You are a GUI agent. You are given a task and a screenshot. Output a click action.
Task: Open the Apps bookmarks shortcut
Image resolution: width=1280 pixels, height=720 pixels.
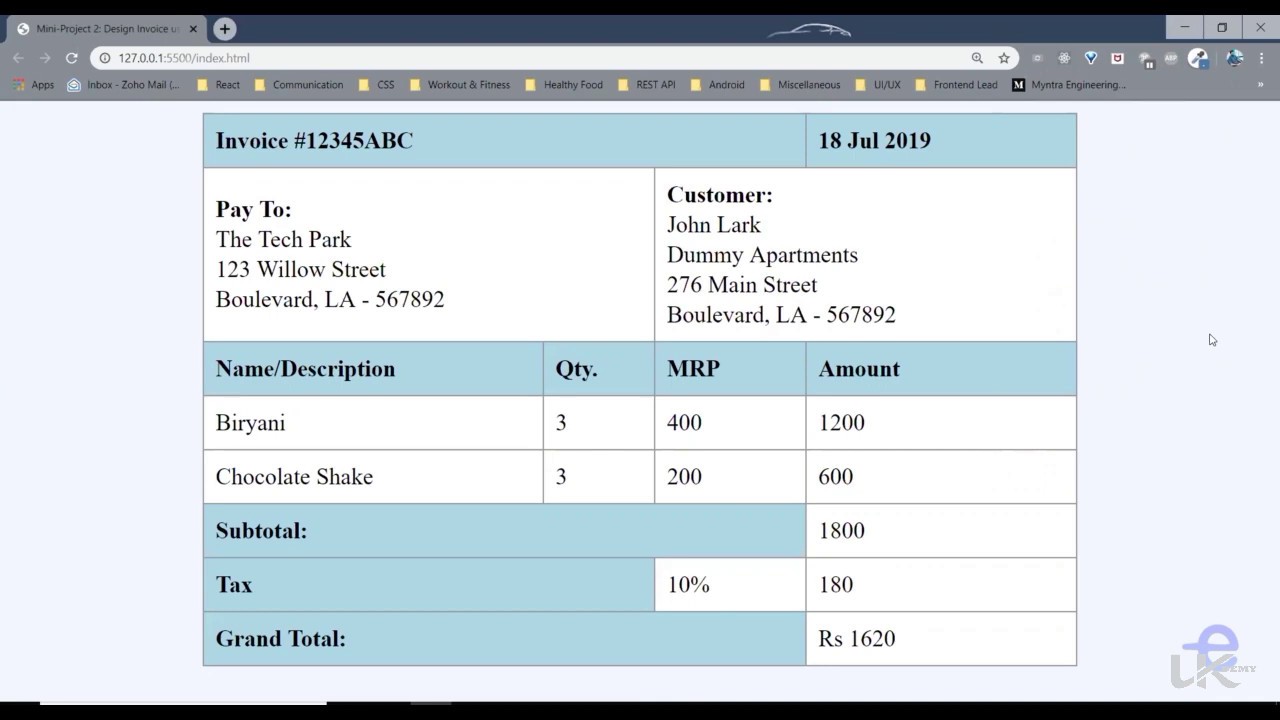pyautogui.click(x=33, y=85)
